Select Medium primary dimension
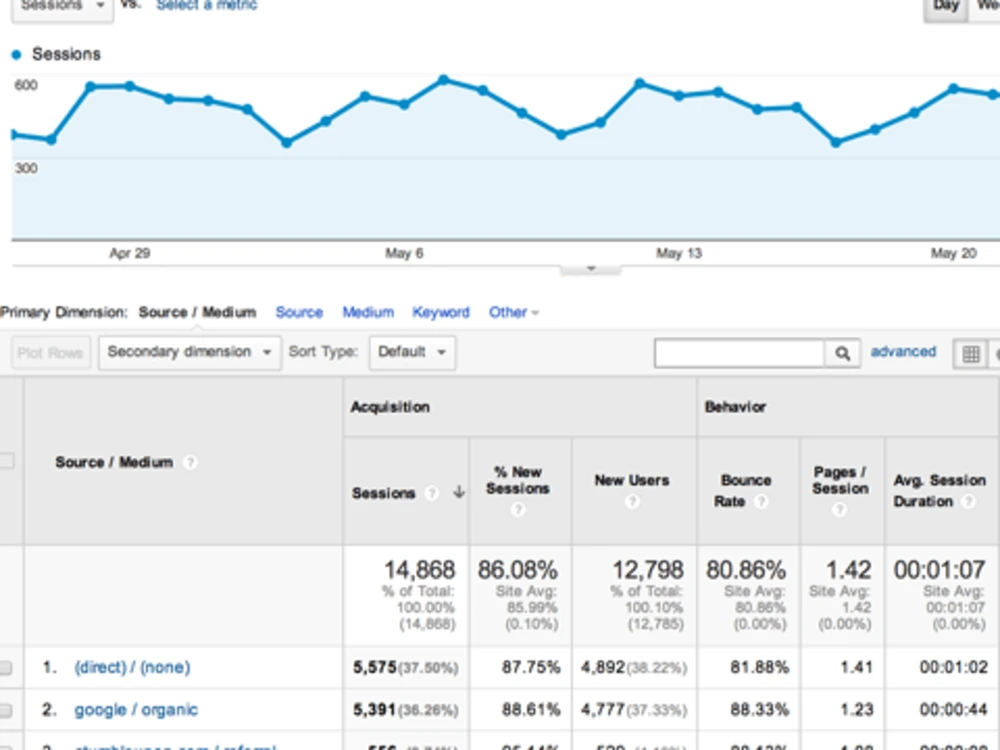The width and height of the screenshot is (1000, 750). (368, 312)
